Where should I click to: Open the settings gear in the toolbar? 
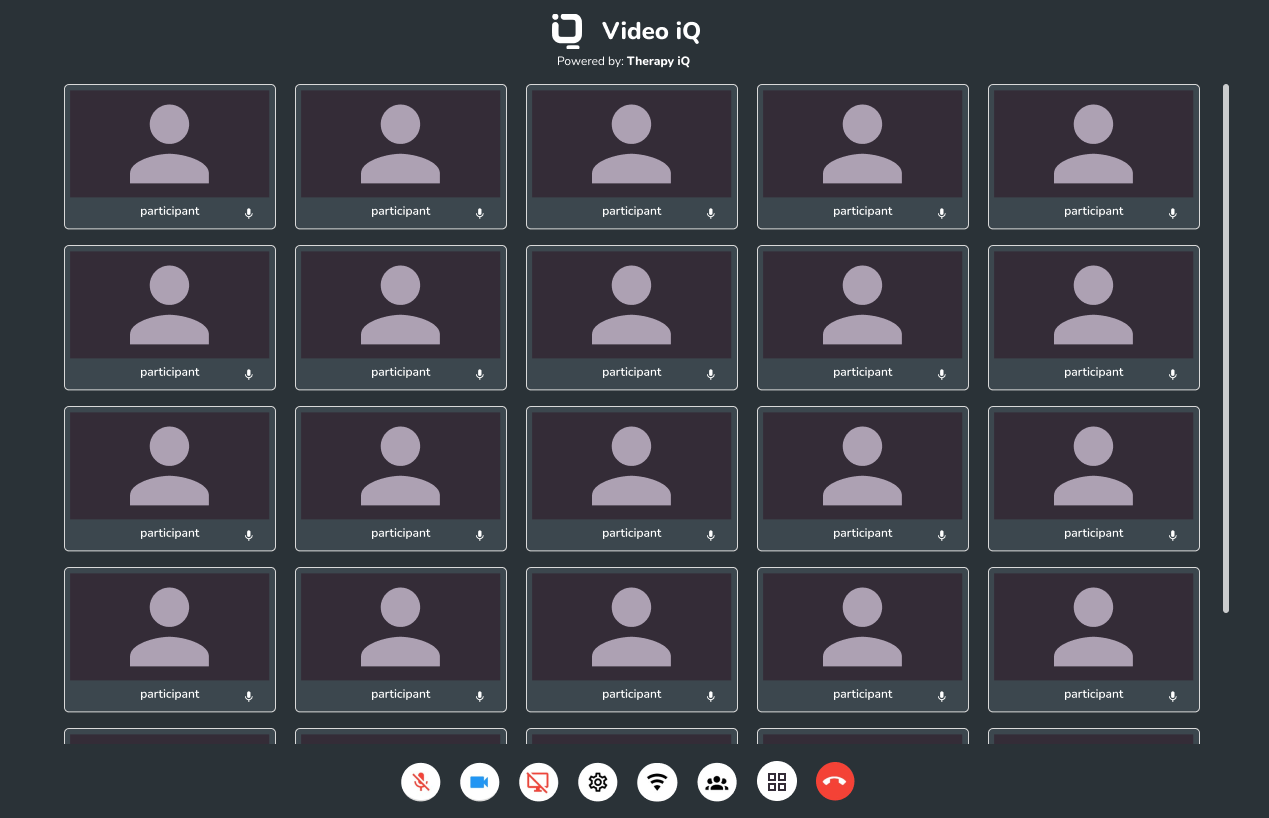598,781
